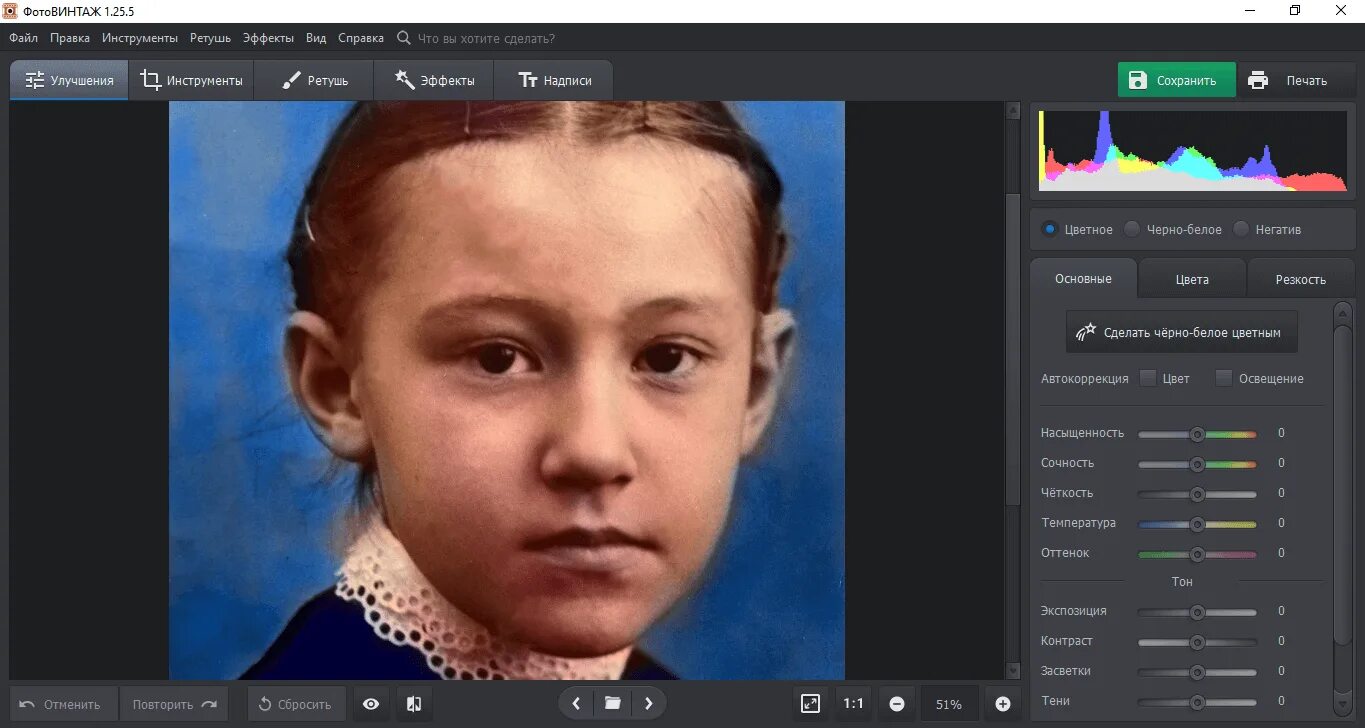Open the Вид menu

click(316, 38)
